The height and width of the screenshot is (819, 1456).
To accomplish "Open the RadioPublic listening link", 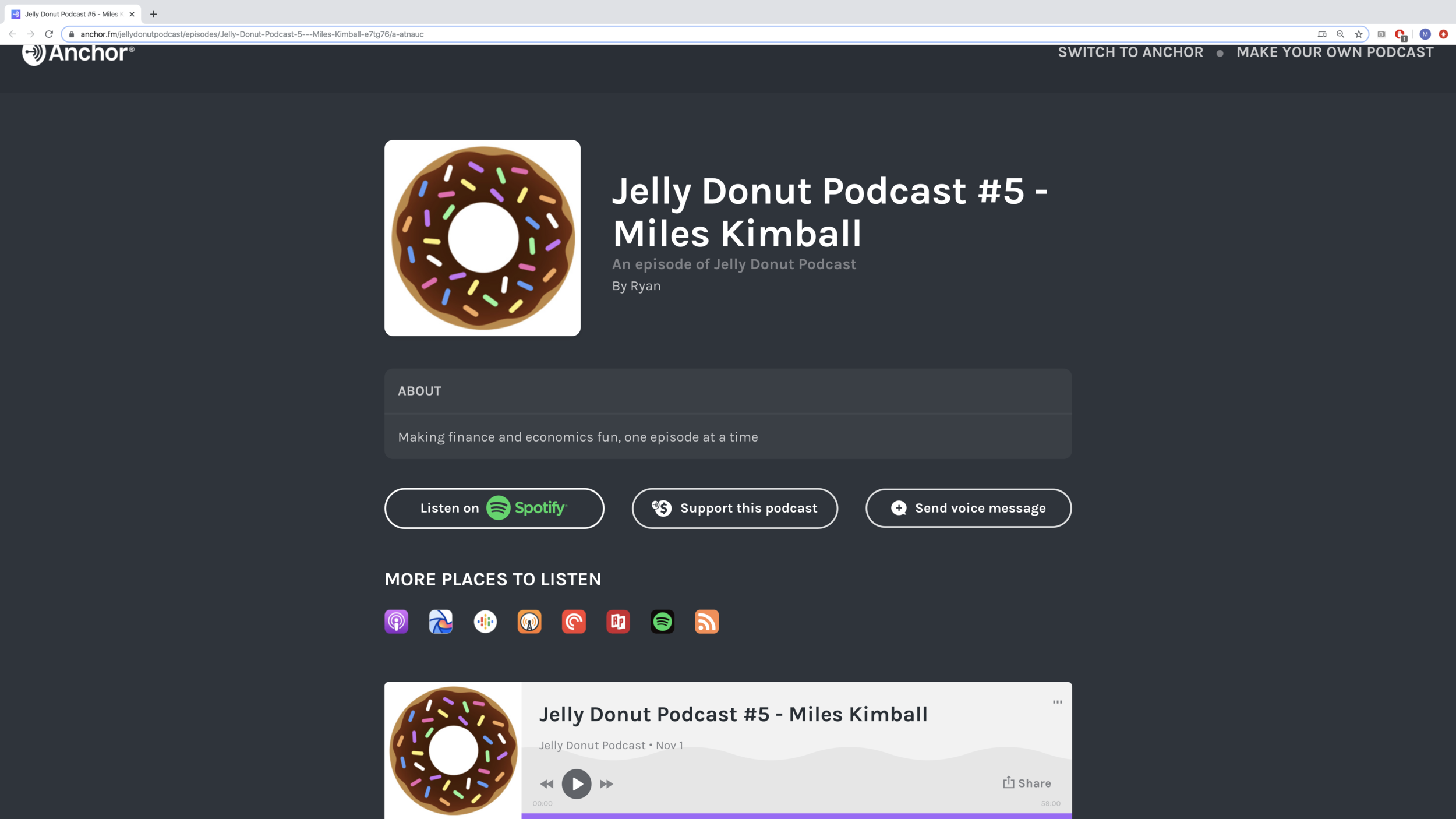I will [x=618, y=622].
